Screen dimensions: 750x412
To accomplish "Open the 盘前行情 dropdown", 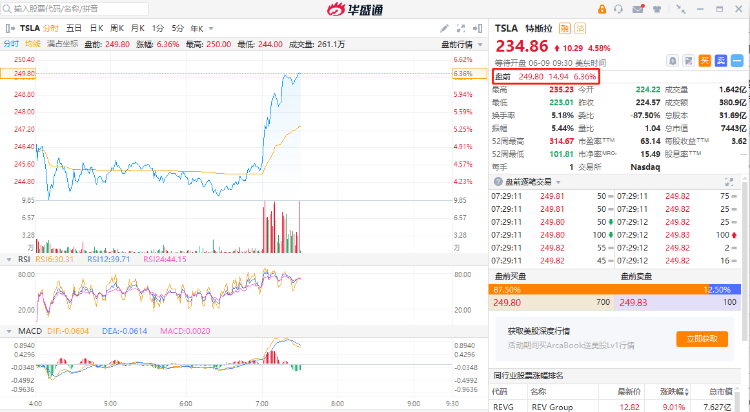I will [x=462, y=45].
